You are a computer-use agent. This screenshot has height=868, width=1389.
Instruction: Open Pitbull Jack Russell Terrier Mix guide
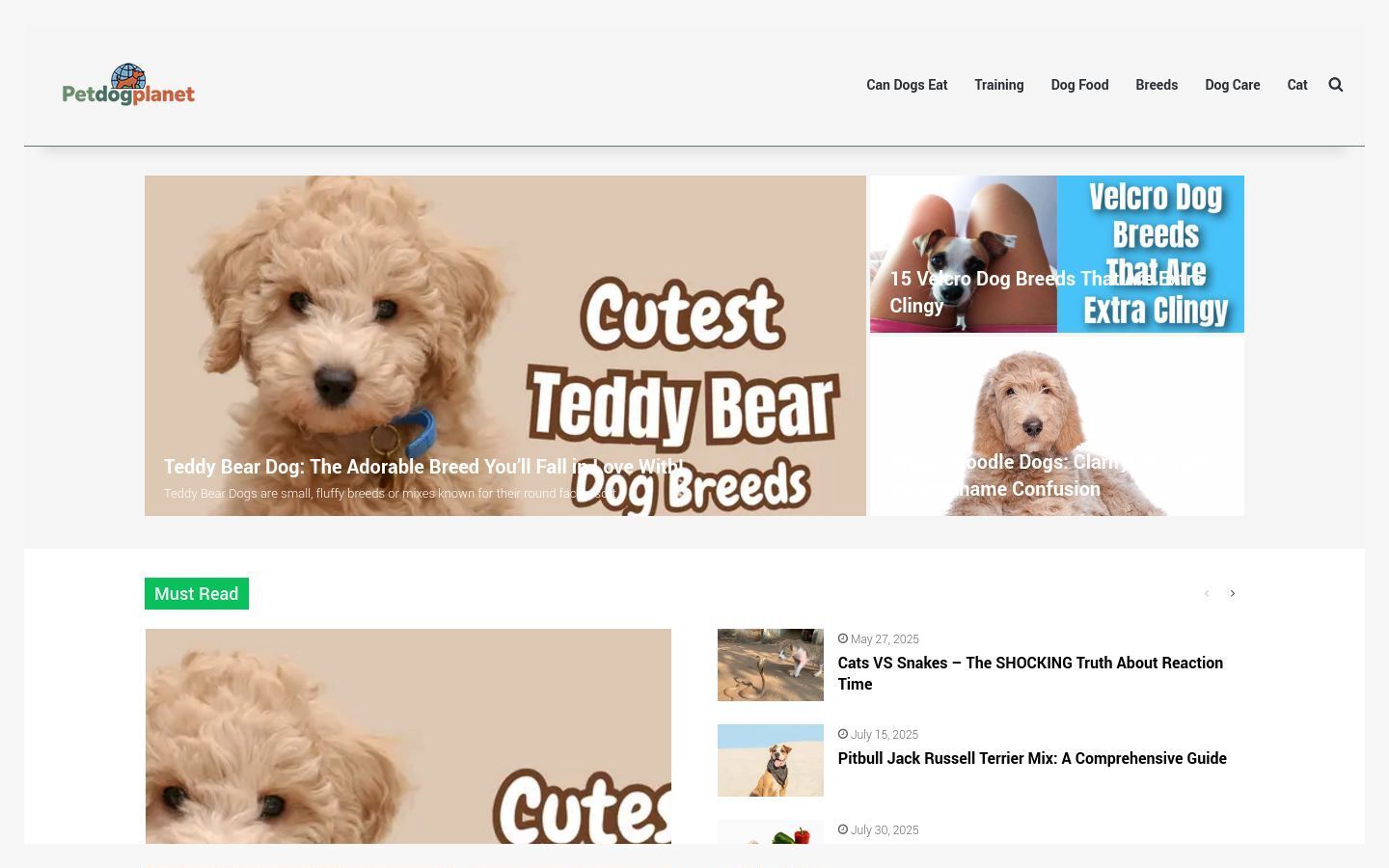point(1032,758)
